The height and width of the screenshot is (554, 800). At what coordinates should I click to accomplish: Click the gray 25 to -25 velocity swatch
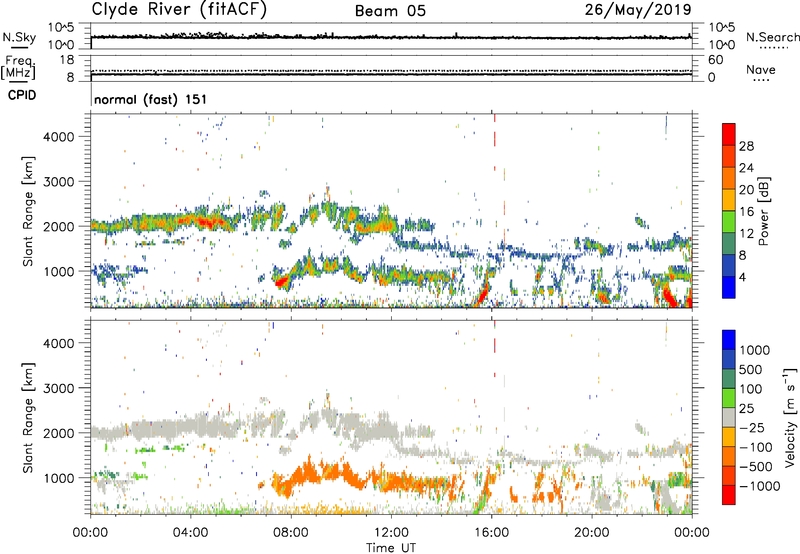point(729,417)
